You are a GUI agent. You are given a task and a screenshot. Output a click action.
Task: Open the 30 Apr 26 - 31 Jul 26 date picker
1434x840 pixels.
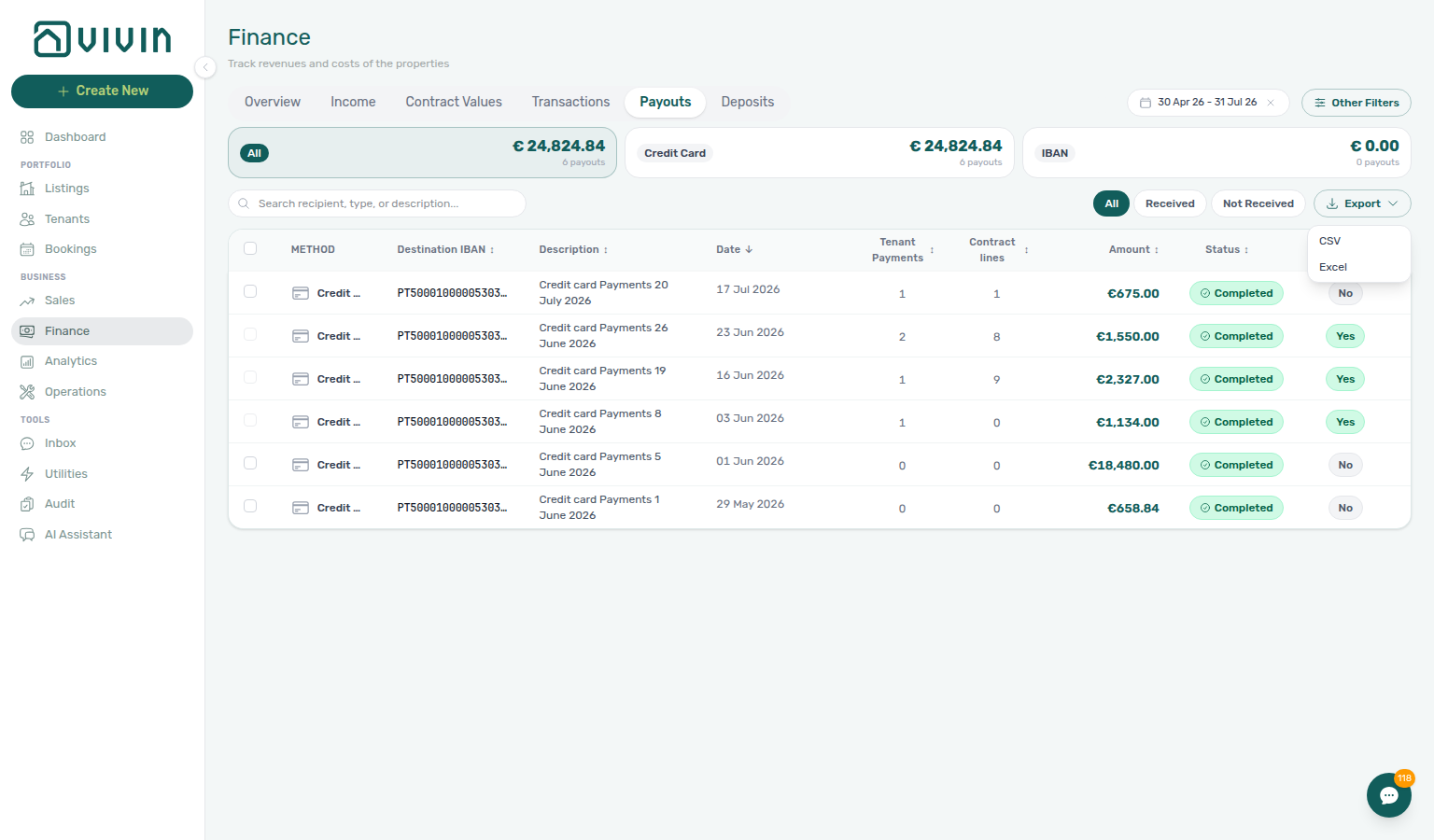[1207, 103]
